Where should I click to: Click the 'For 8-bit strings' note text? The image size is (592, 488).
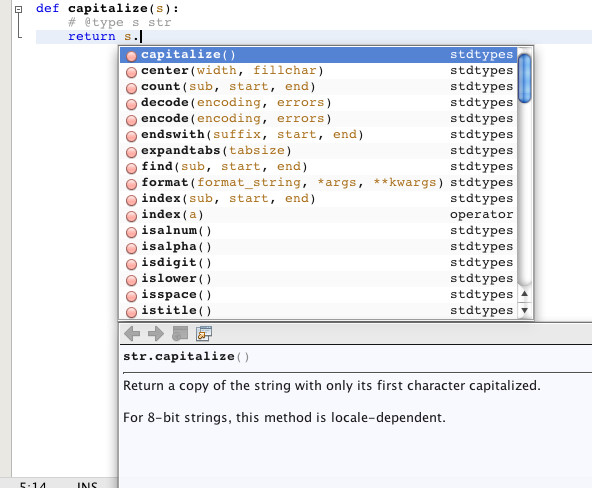(x=284, y=418)
